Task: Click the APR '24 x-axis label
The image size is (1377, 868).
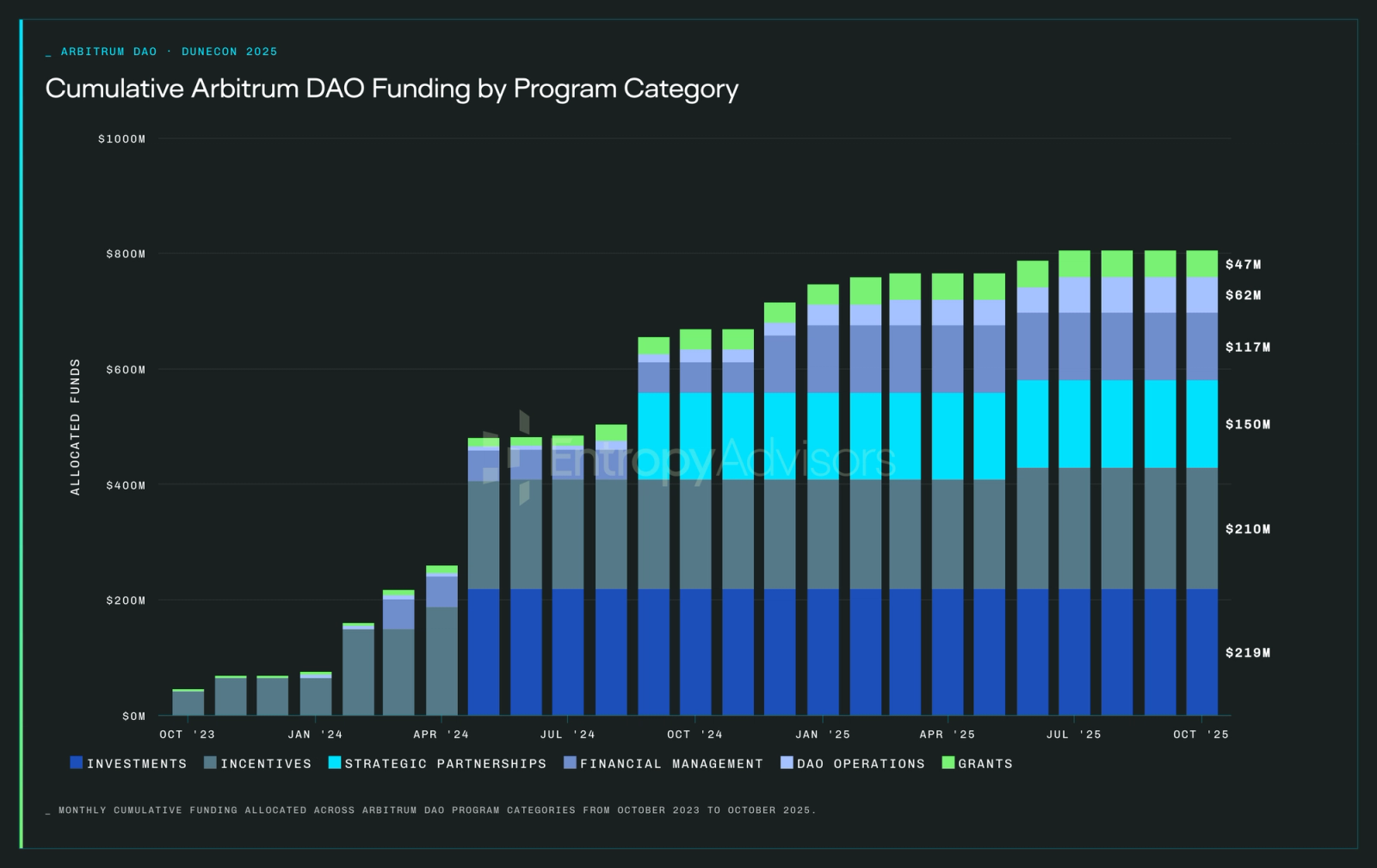Action: [x=441, y=735]
